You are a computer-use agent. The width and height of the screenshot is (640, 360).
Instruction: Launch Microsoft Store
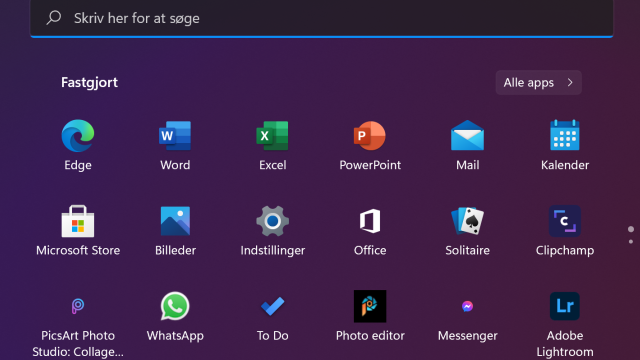click(78, 221)
